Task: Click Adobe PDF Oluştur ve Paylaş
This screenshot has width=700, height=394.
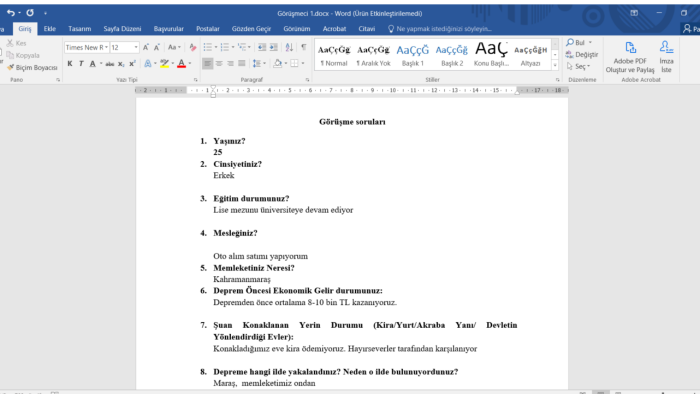Action: tap(630, 57)
